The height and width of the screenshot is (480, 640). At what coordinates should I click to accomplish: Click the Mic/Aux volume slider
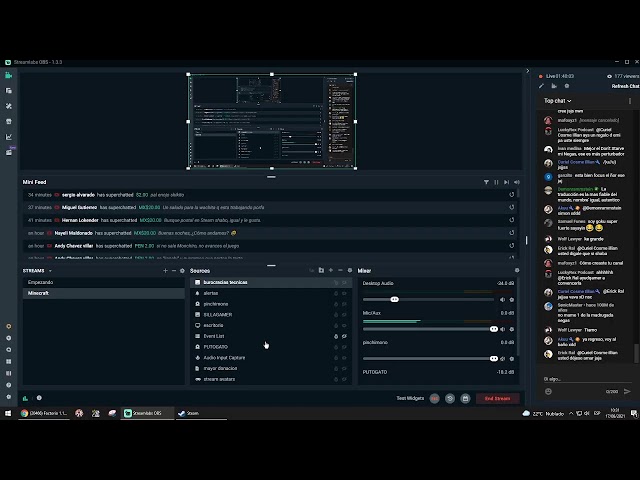[429, 329]
